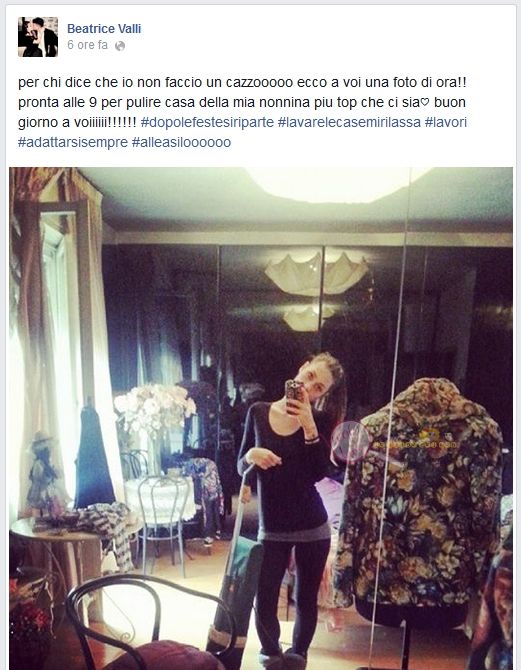
Task: Click the floral hooded jacket in photo
Action: [x=421, y=496]
